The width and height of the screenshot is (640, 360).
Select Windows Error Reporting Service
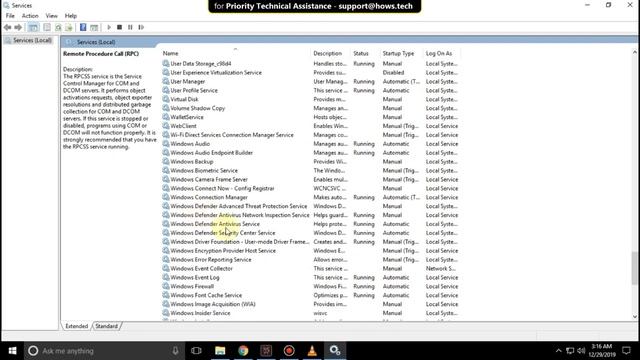point(310,260)
